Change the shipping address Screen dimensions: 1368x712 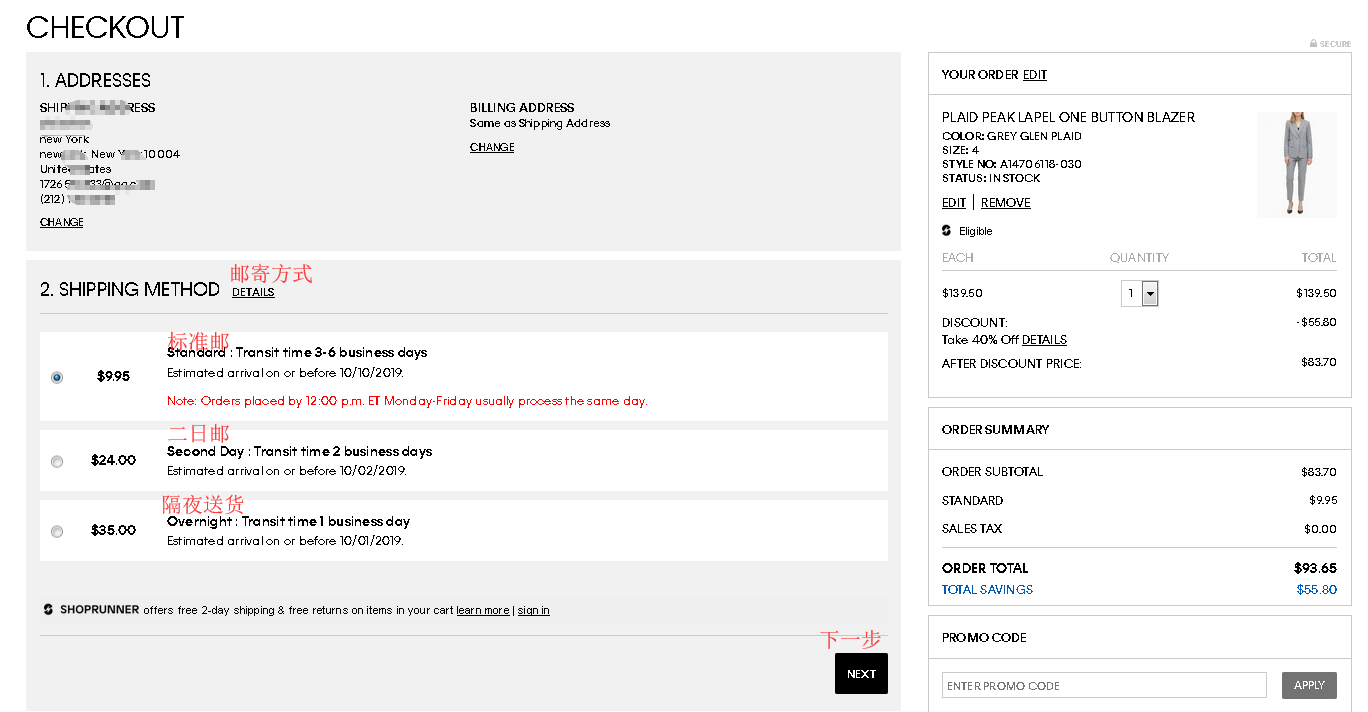[x=61, y=222]
